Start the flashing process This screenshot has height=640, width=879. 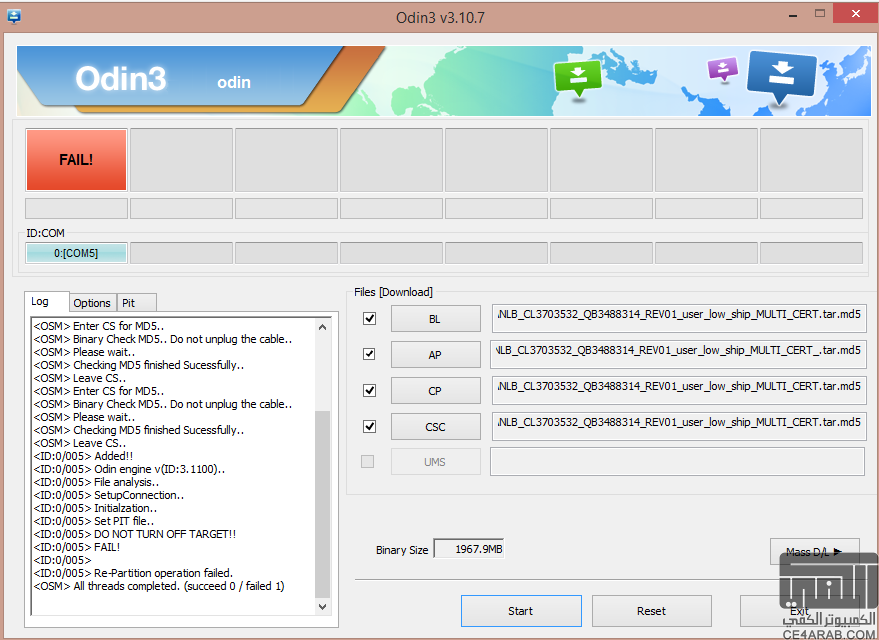(521, 611)
